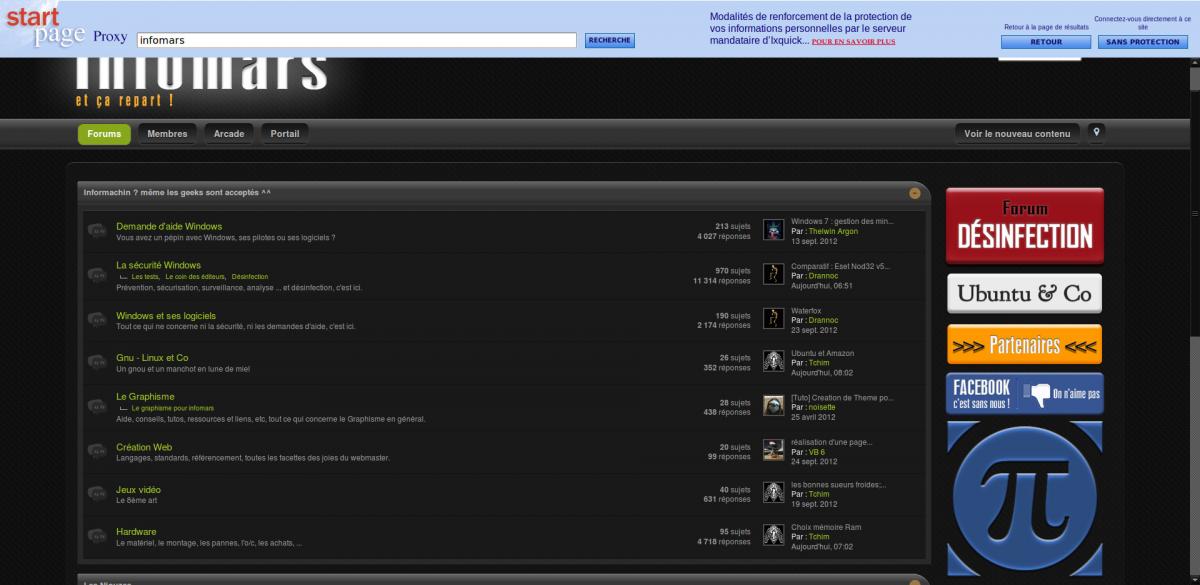Open the Ubuntu & Co banner
Viewport: 1200px width, 585px height.
click(x=1024, y=294)
